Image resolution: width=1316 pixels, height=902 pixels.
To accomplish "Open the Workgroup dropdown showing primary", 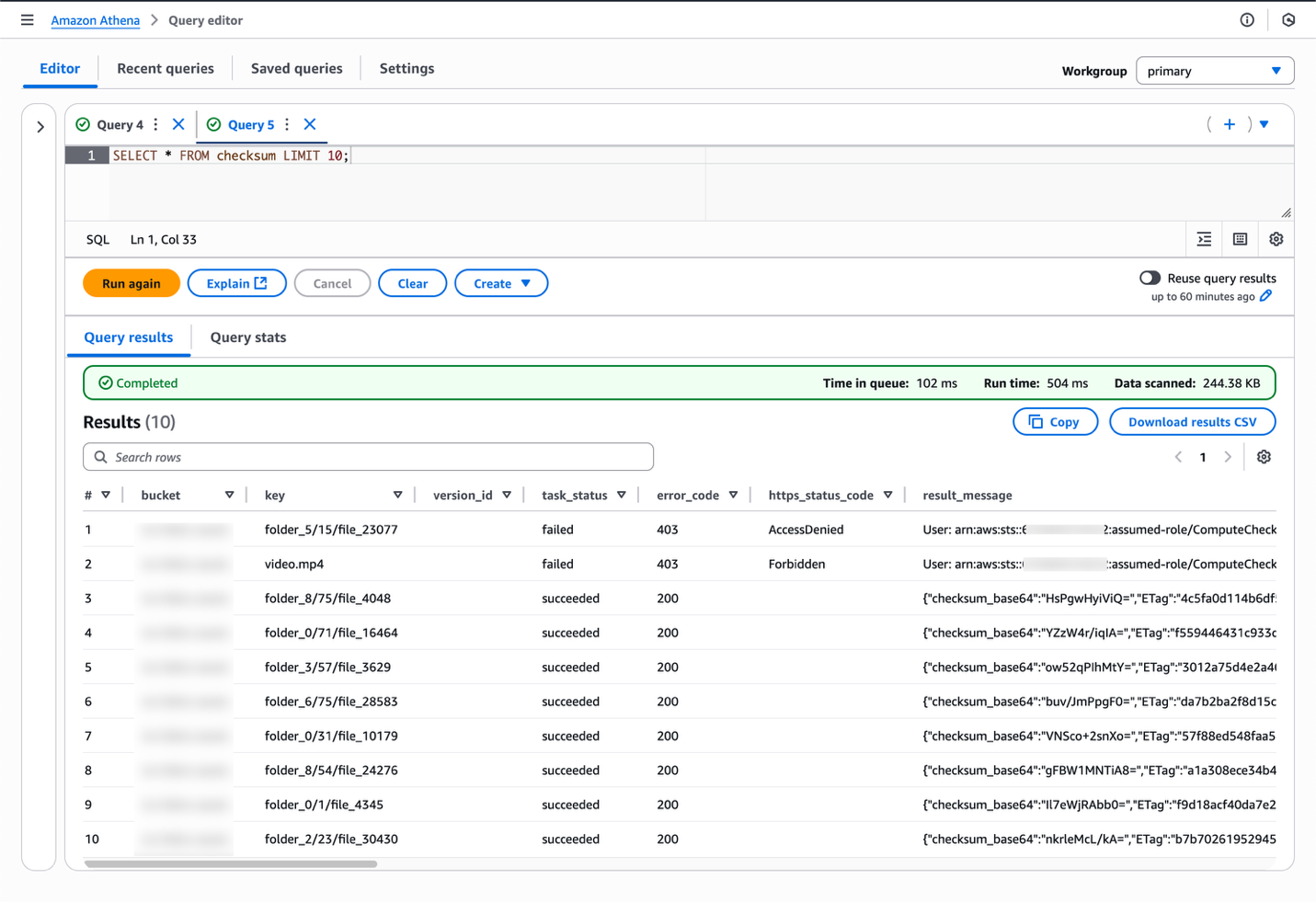I will coord(1214,70).
